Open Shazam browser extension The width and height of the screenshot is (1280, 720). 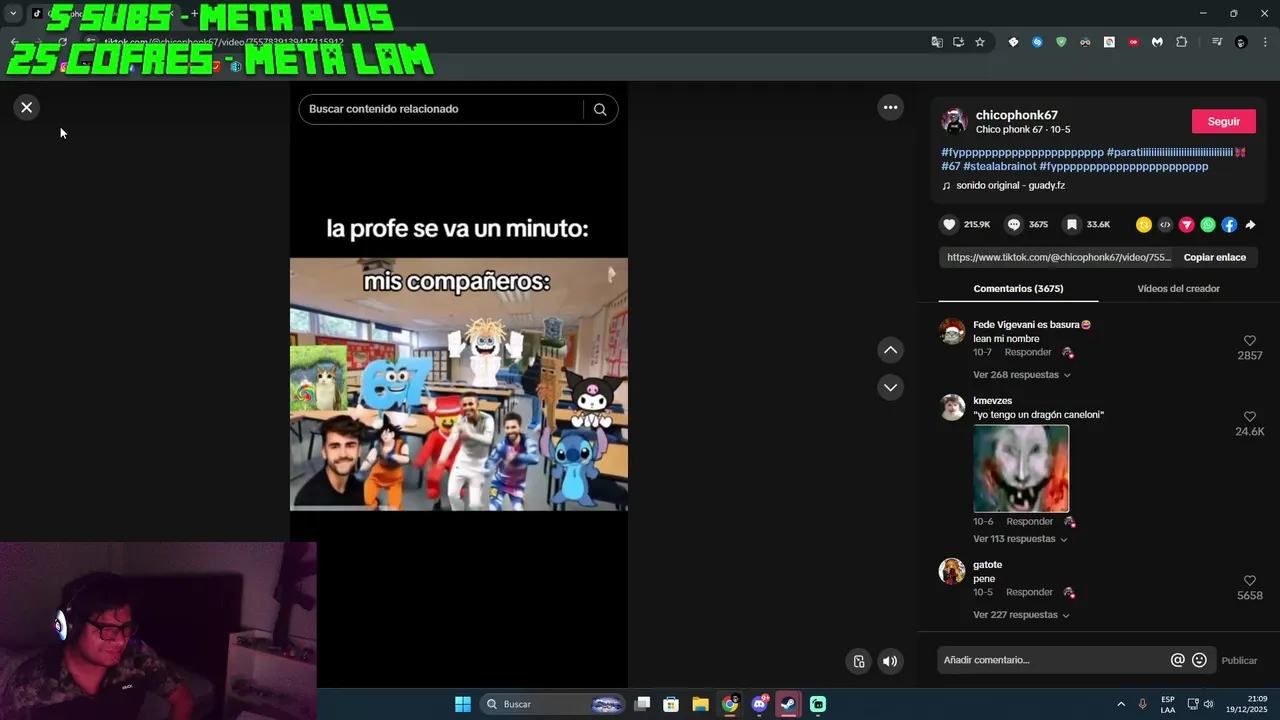click(x=1037, y=42)
